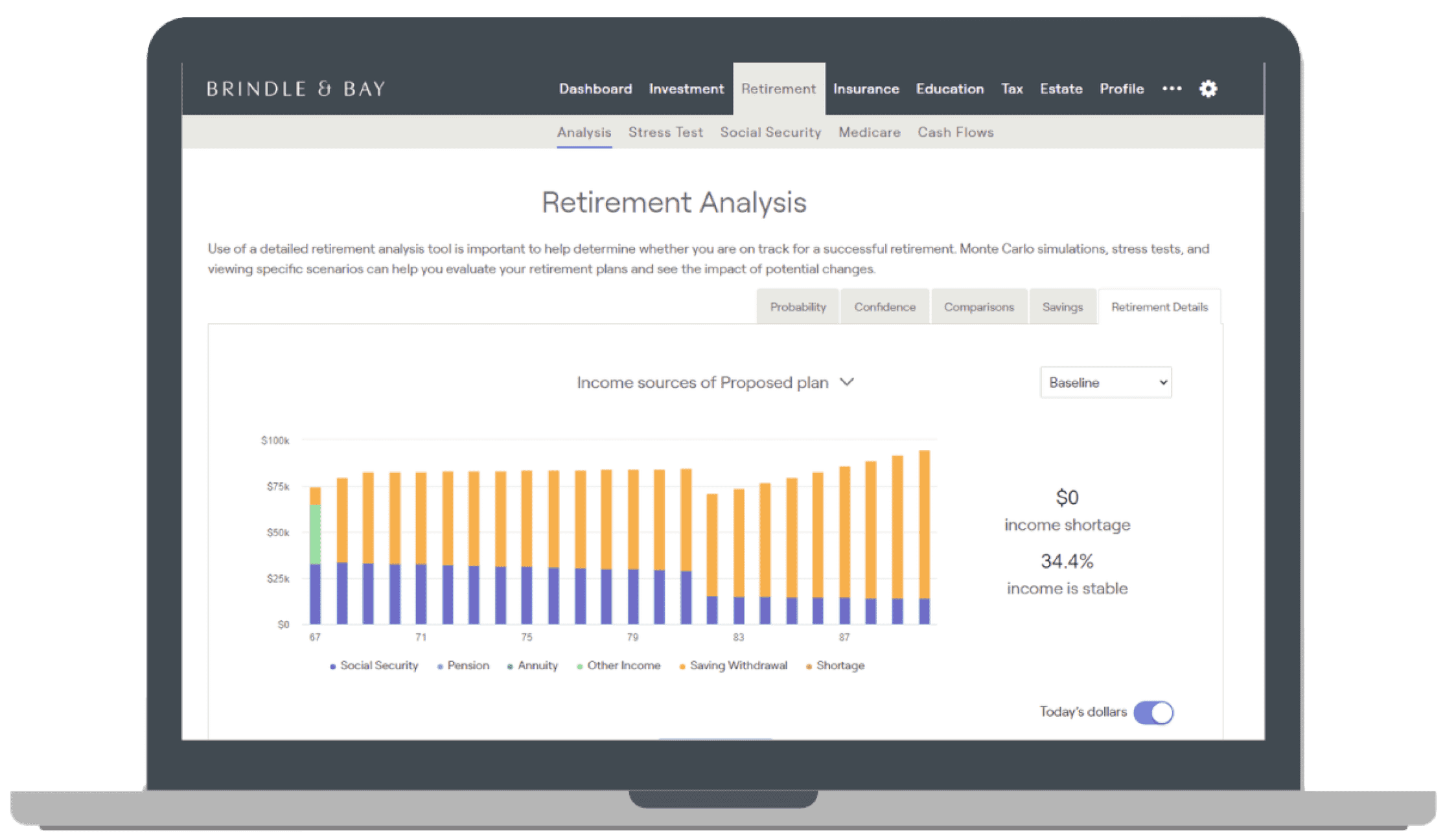Open the Cash Flows link

coord(955,132)
